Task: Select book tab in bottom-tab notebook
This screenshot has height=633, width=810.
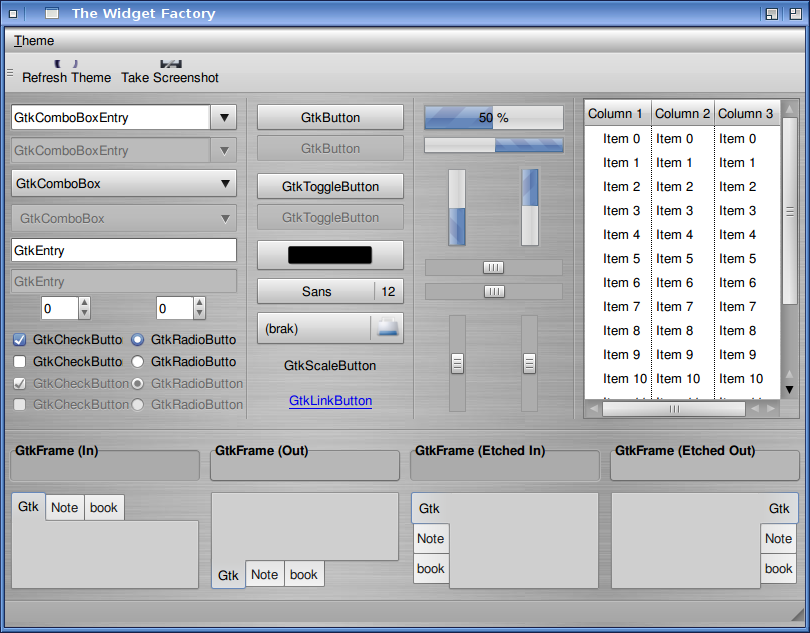Action: pyautogui.click(x=304, y=574)
